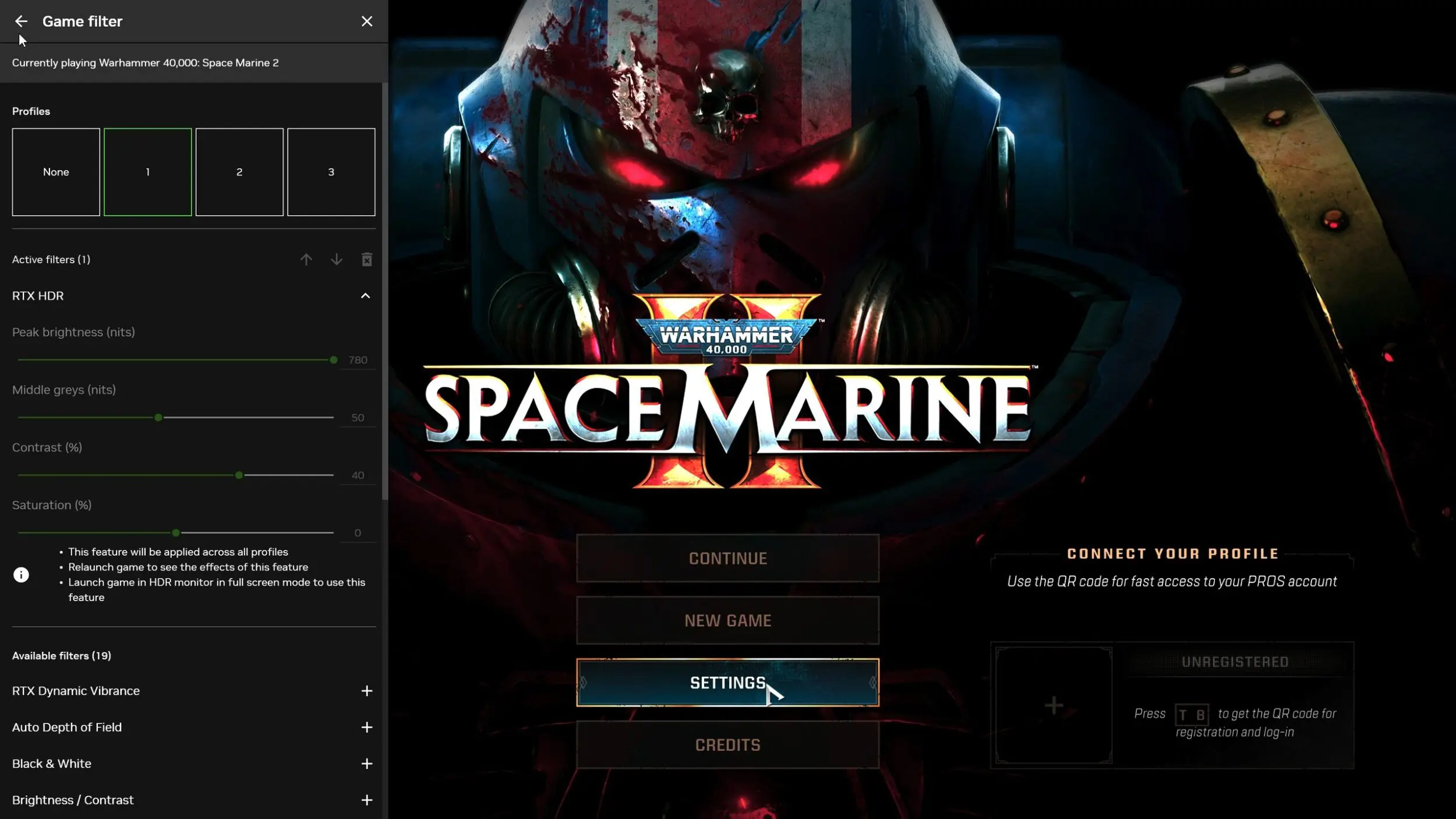The height and width of the screenshot is (819, 1456).
Task: Click the Saturation value field 0
Action: (x=358, y=533)
